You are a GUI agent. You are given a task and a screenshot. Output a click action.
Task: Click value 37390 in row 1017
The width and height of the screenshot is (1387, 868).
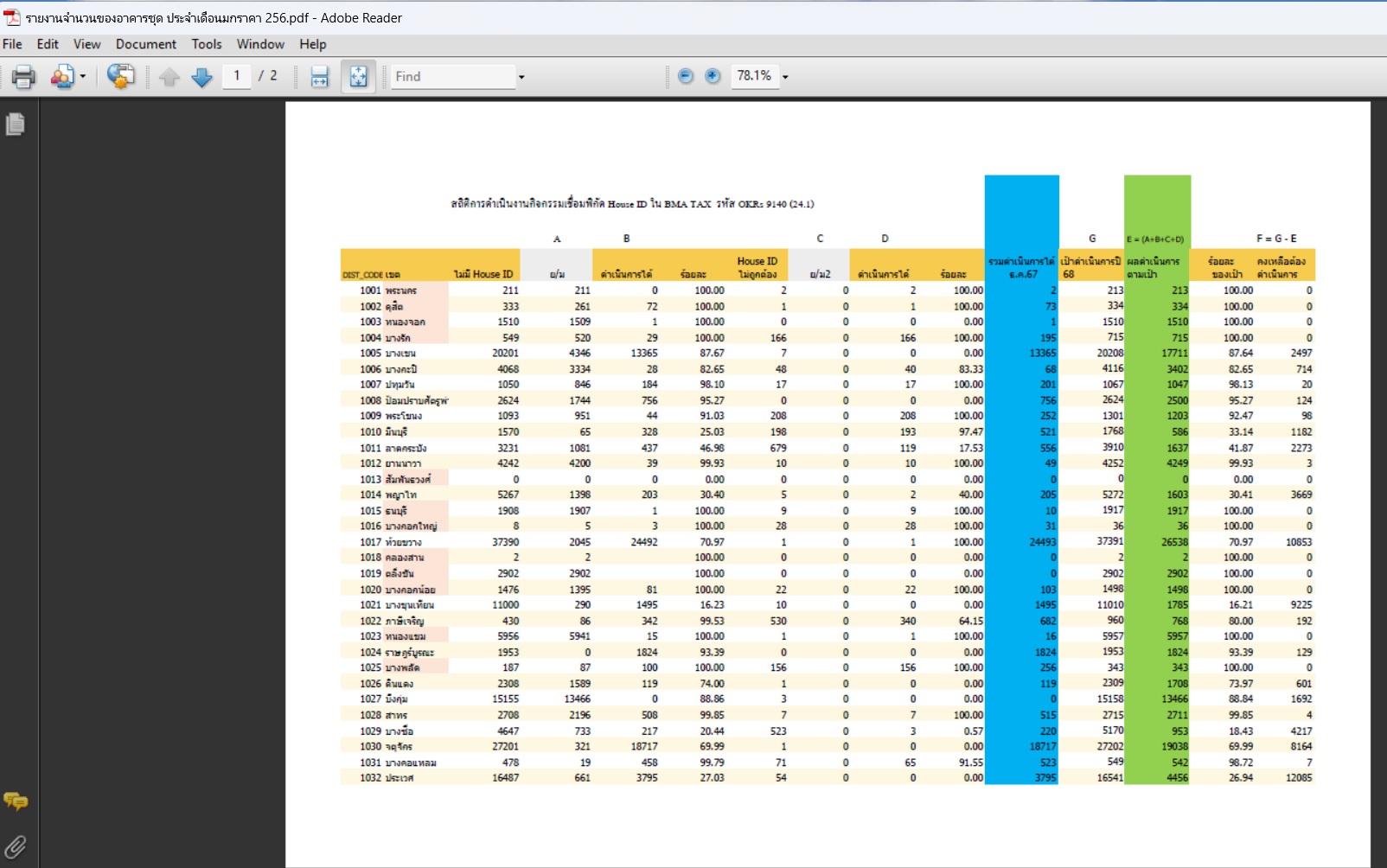click(506, 542)
